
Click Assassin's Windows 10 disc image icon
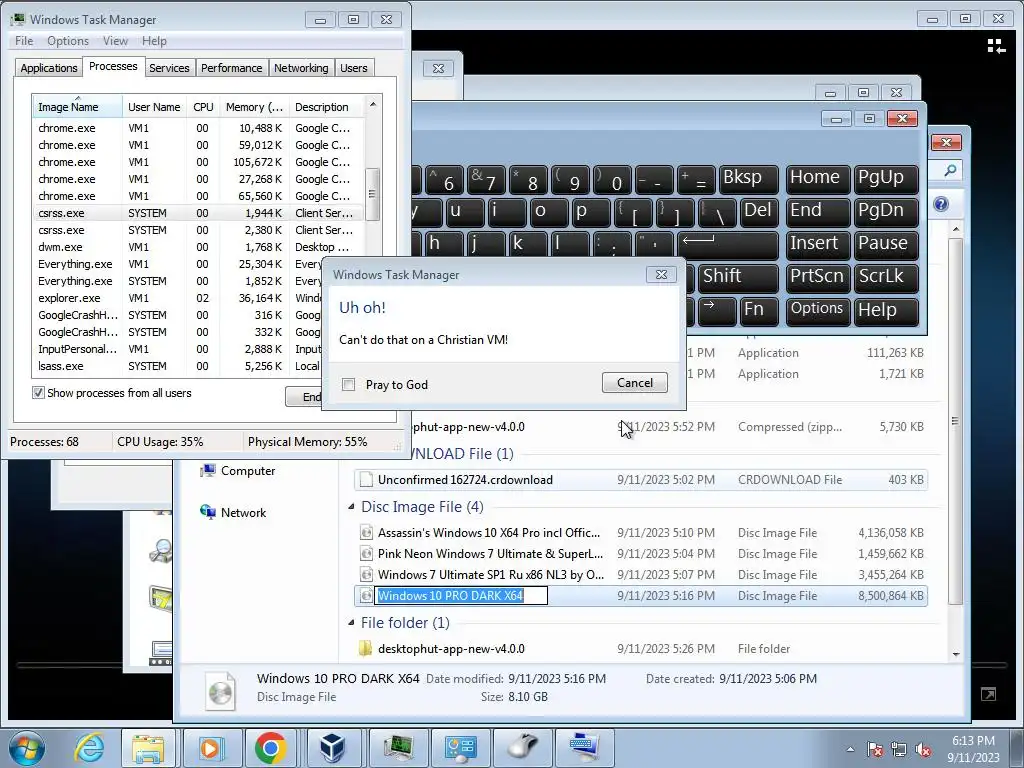click(366, 532)
